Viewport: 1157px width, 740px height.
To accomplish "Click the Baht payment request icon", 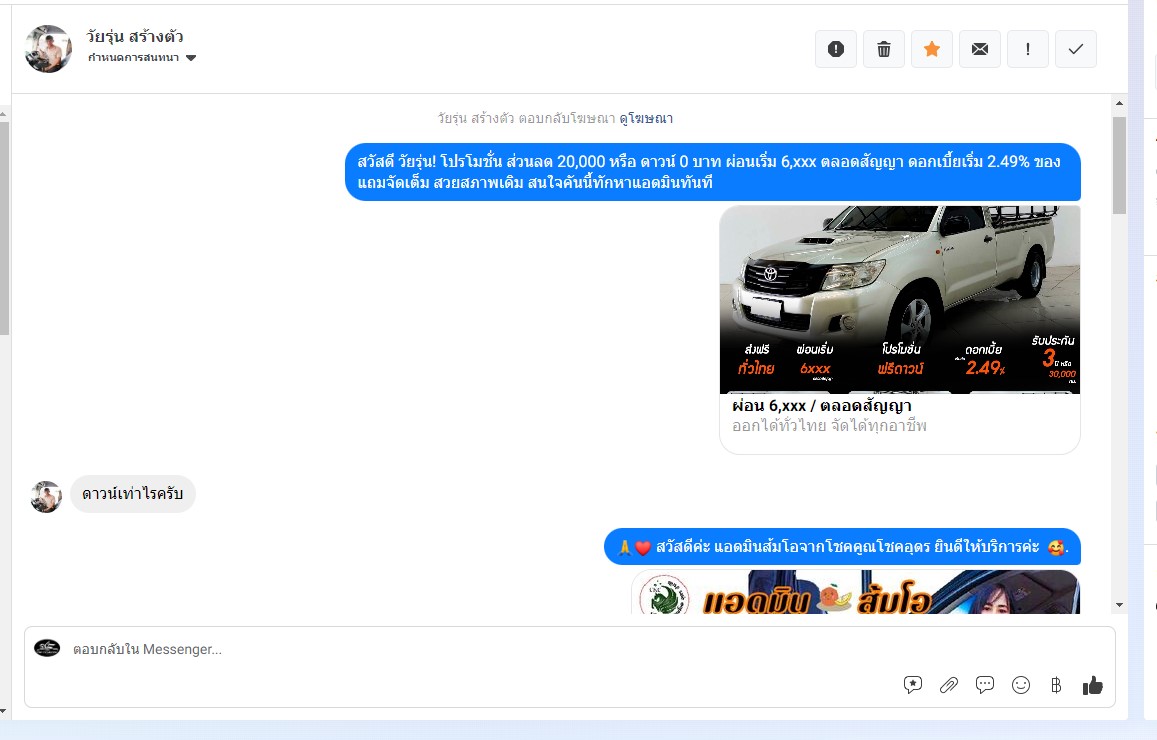I will point(1056,685).
